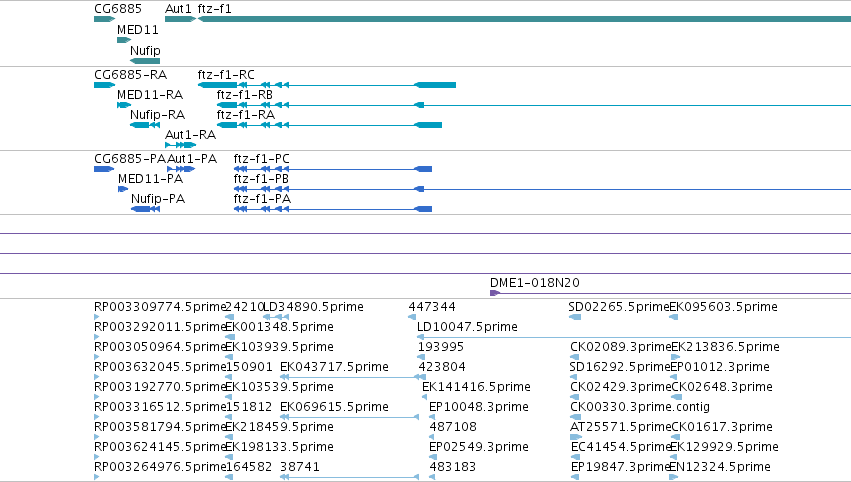Select the EK198133.5prime EST label
The width and height of the screenshot is (851, 482).
click(x=279, y=447)
